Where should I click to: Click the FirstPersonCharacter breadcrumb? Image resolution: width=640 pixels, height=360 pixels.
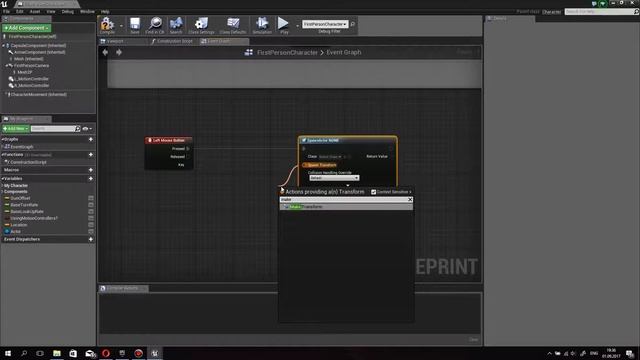(287, 52)
